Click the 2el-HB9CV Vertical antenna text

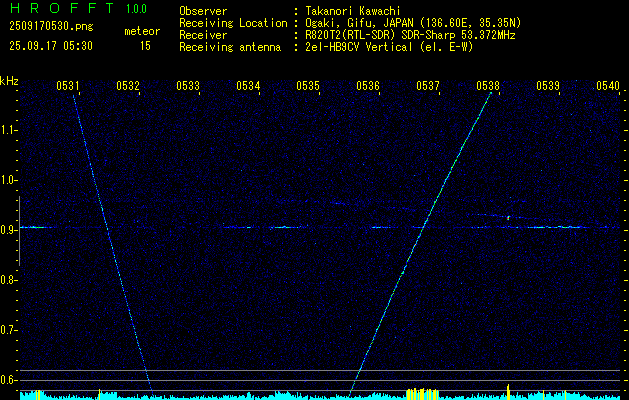(x=389, y=47)
